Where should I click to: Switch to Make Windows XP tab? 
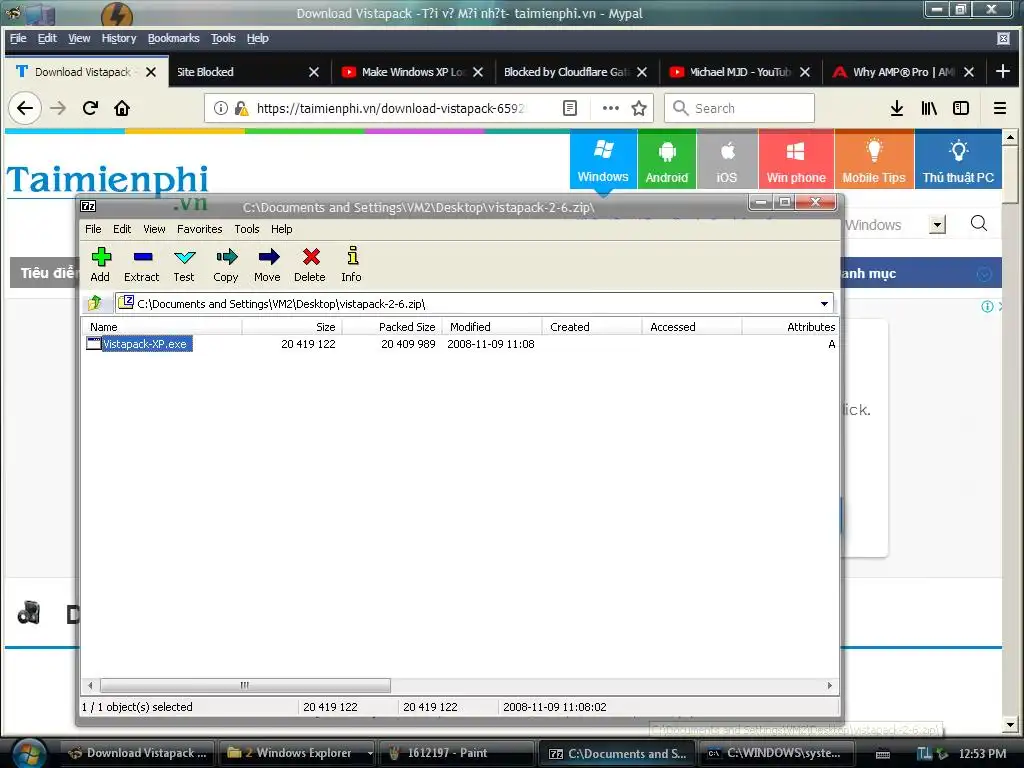click(412, 72)
